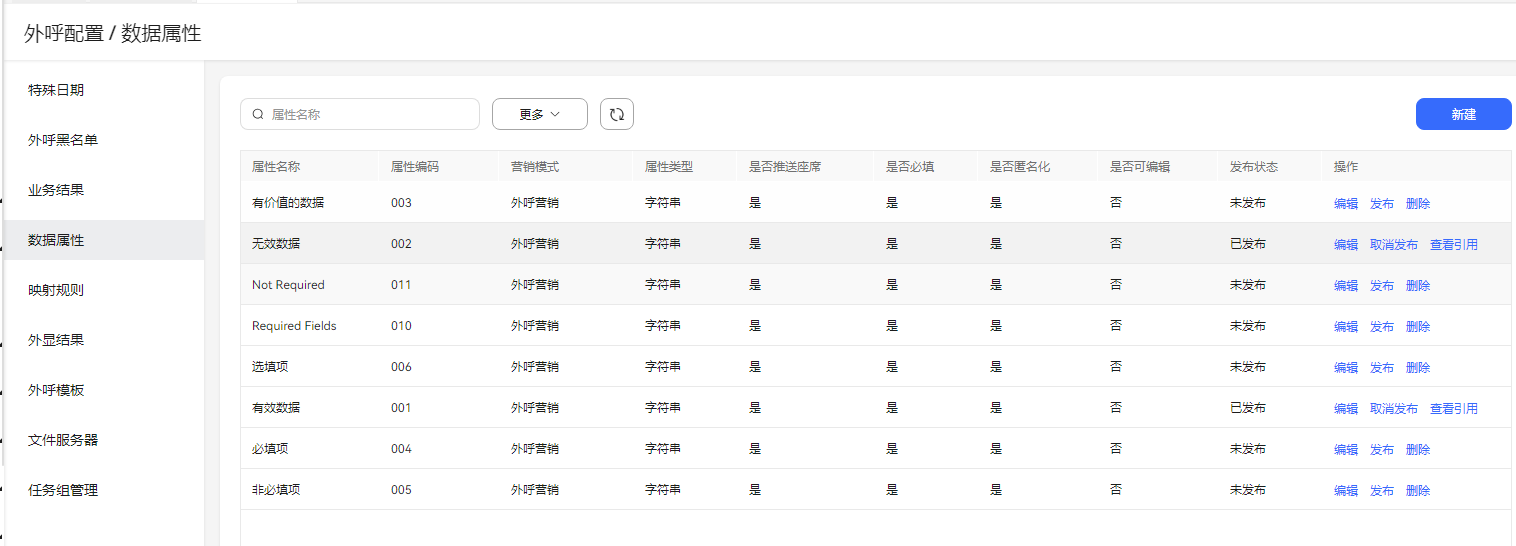Click attribute code 005 cell
The image size is (1516, 546).
(401, 490)
